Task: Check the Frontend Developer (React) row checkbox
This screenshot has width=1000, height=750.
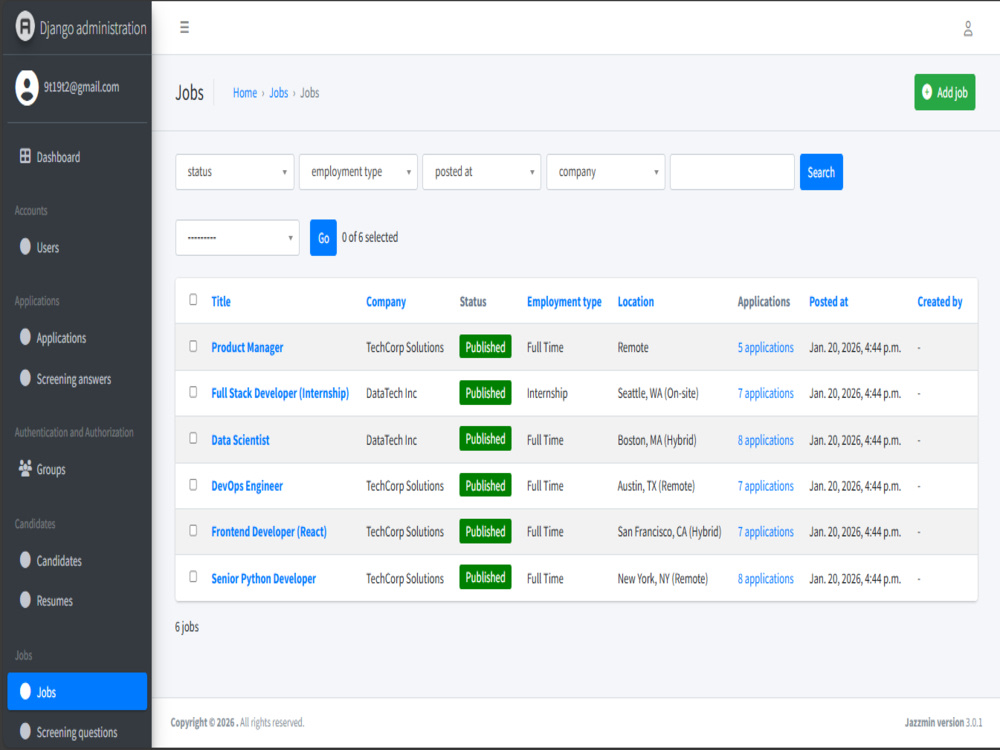Action: pos(193,531)
